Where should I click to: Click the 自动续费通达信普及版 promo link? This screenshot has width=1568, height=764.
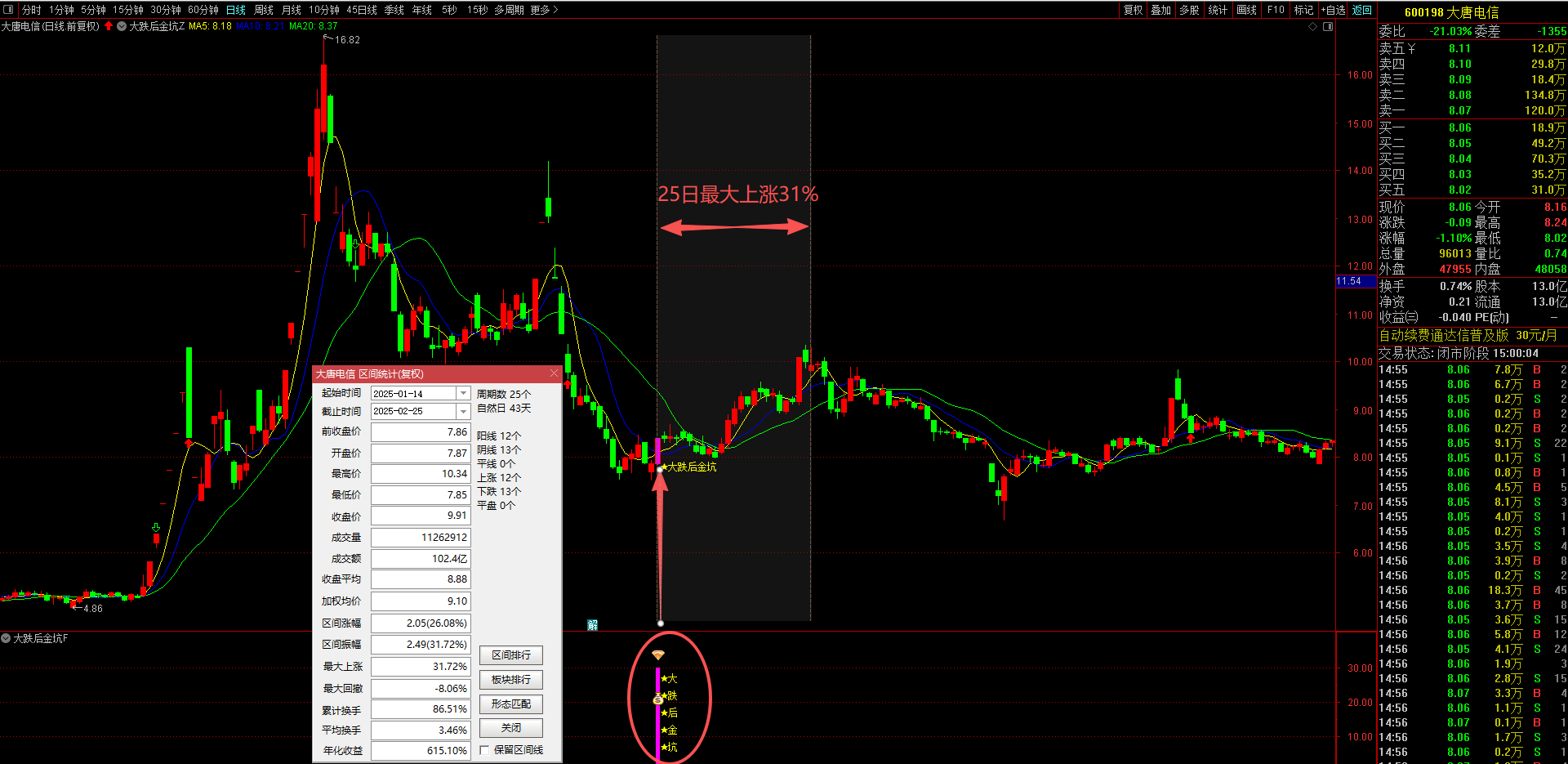point(1468,335)
